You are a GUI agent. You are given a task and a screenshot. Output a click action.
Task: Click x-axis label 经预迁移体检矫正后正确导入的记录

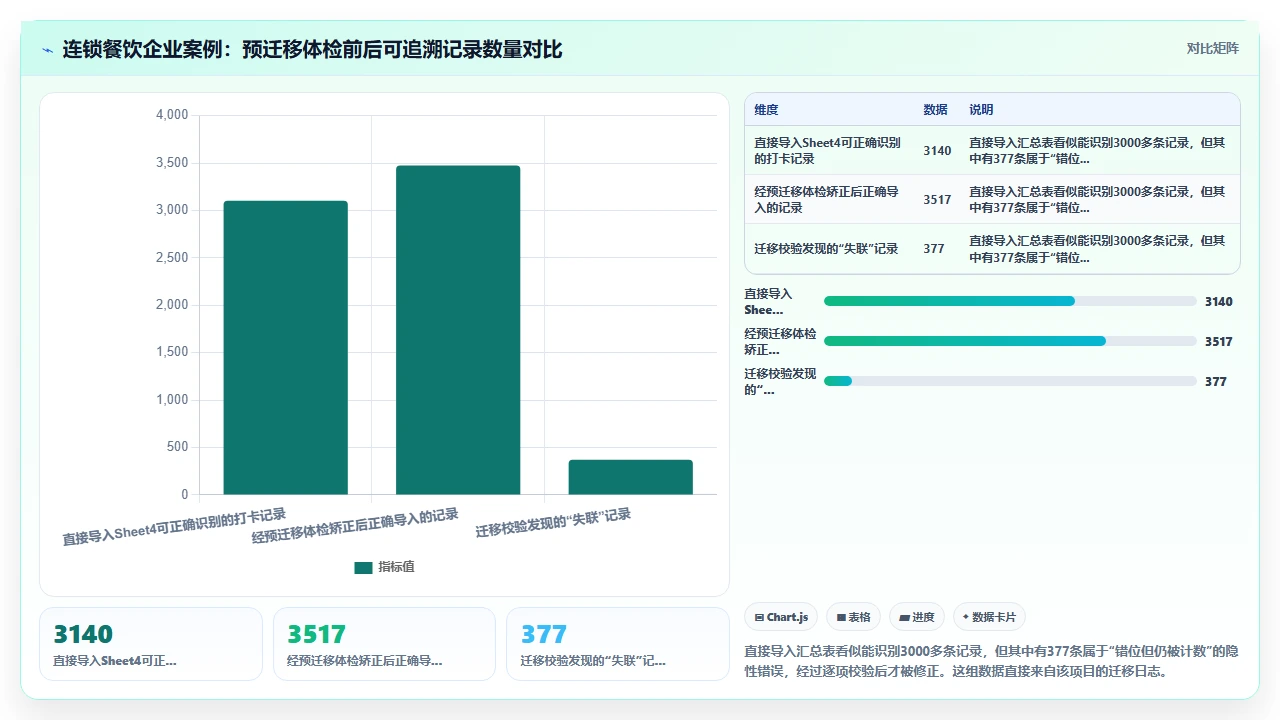pos(355,526)
